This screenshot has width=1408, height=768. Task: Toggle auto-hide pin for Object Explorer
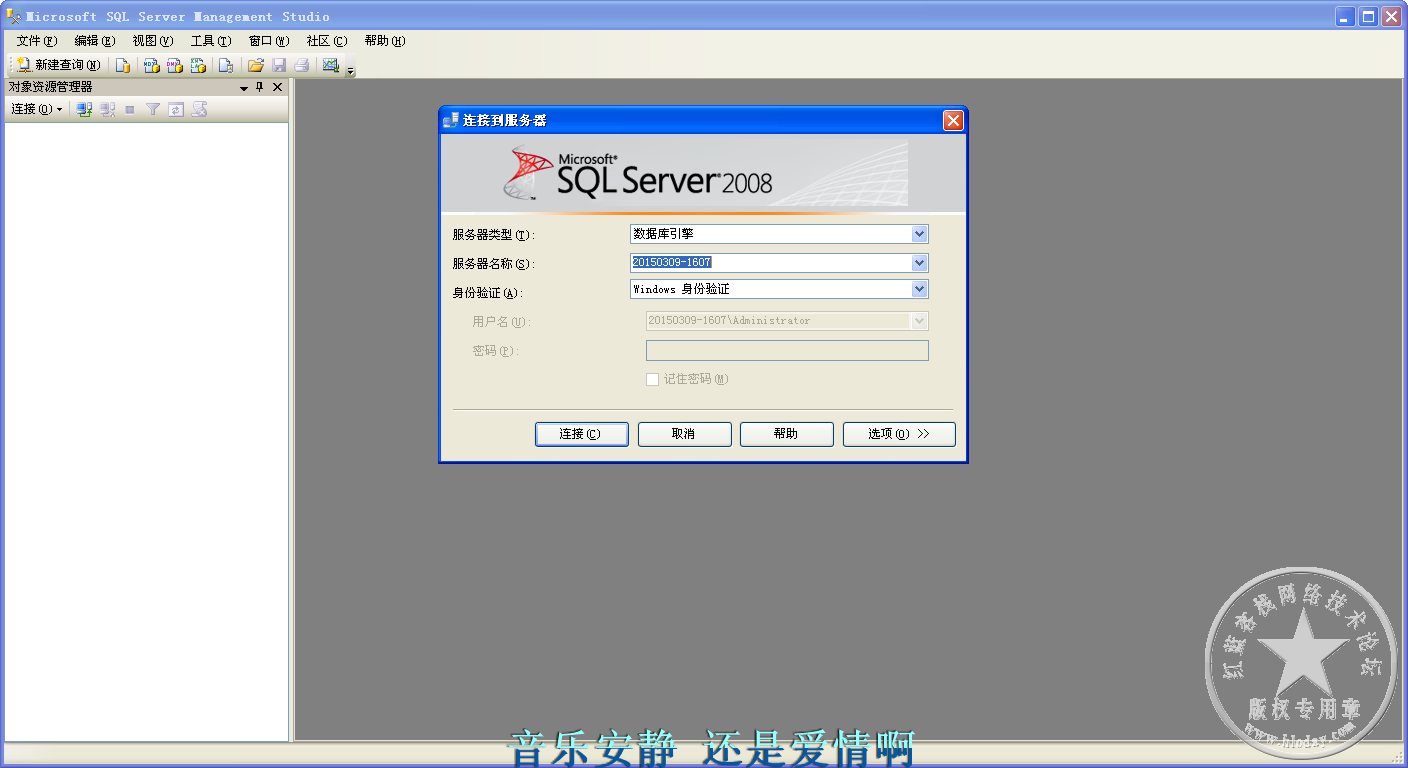[260, 87]
